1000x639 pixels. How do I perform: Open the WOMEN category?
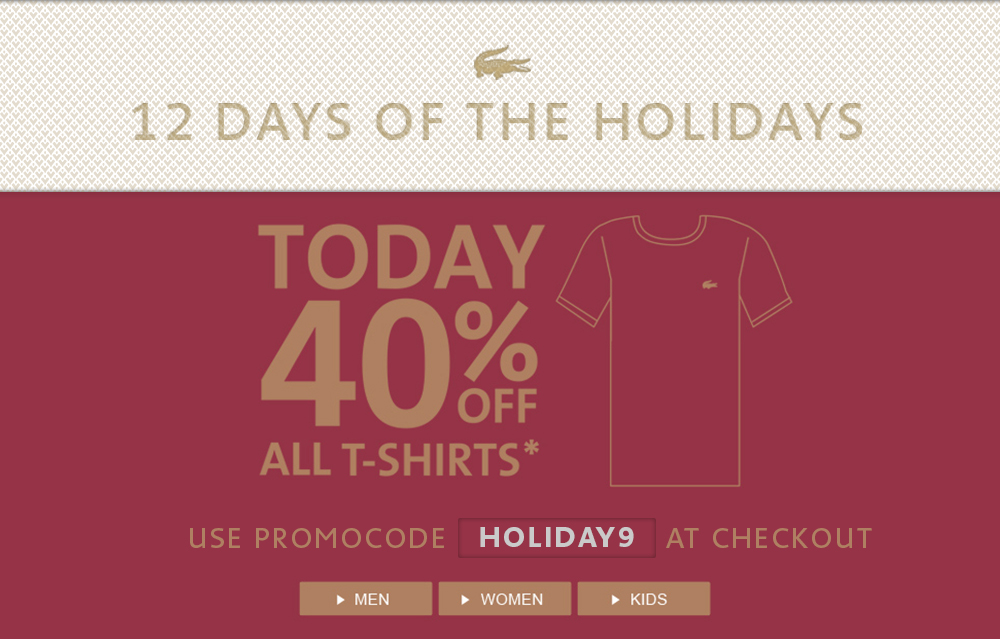click(x=505, y=599)
